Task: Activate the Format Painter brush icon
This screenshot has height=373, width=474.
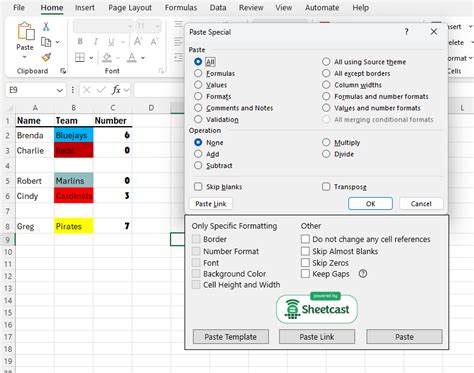Action: (46, 57)
